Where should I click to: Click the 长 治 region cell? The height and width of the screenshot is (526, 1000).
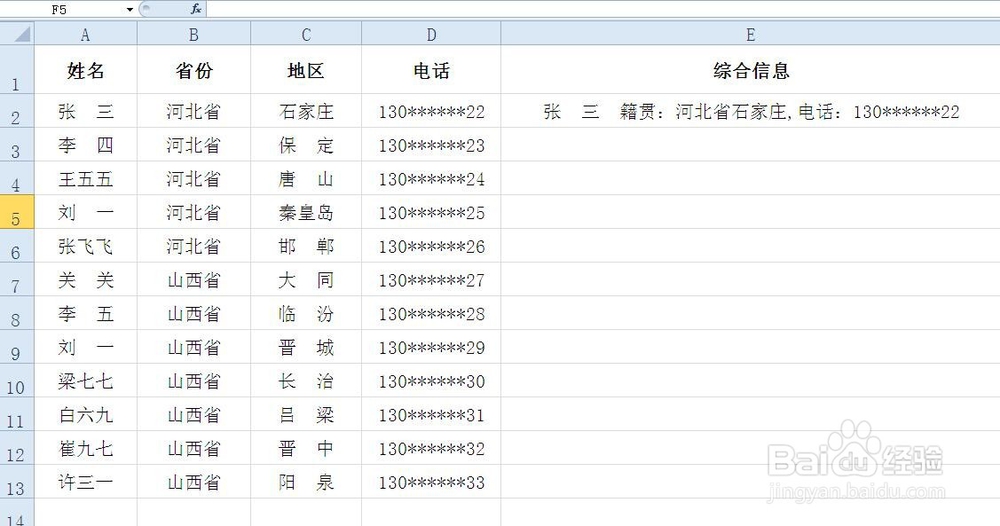point(306,381)
